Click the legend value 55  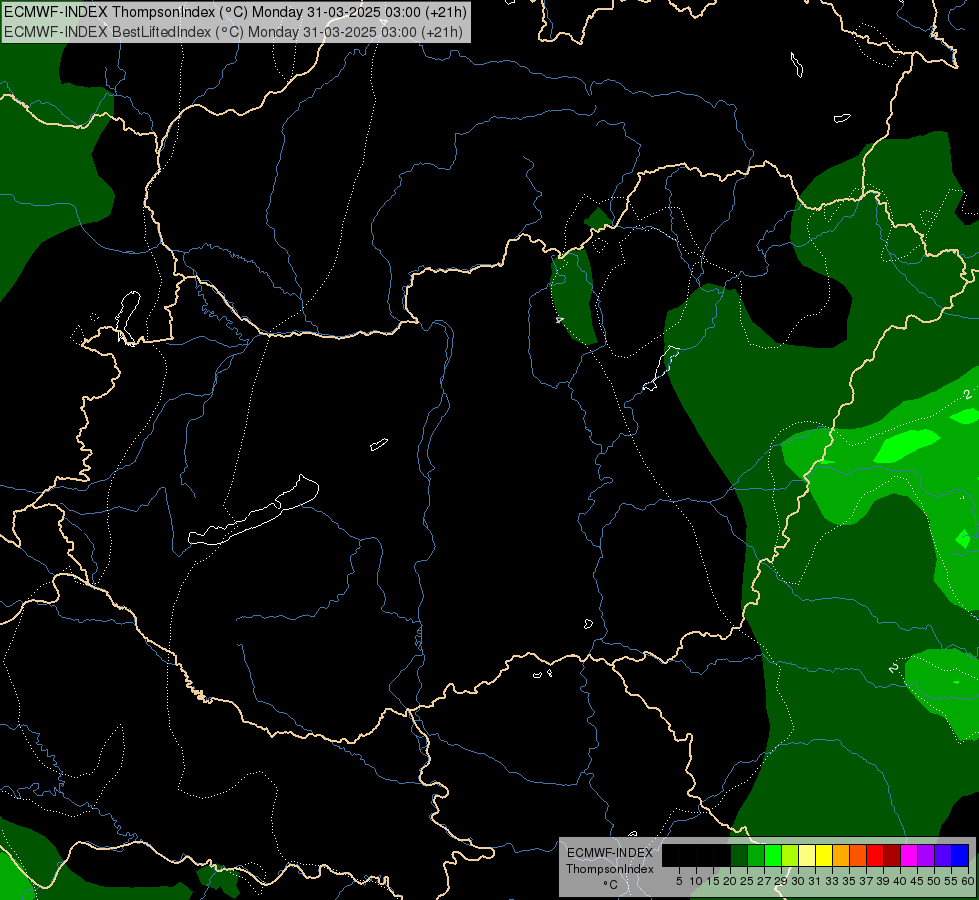tap(952, 881)
